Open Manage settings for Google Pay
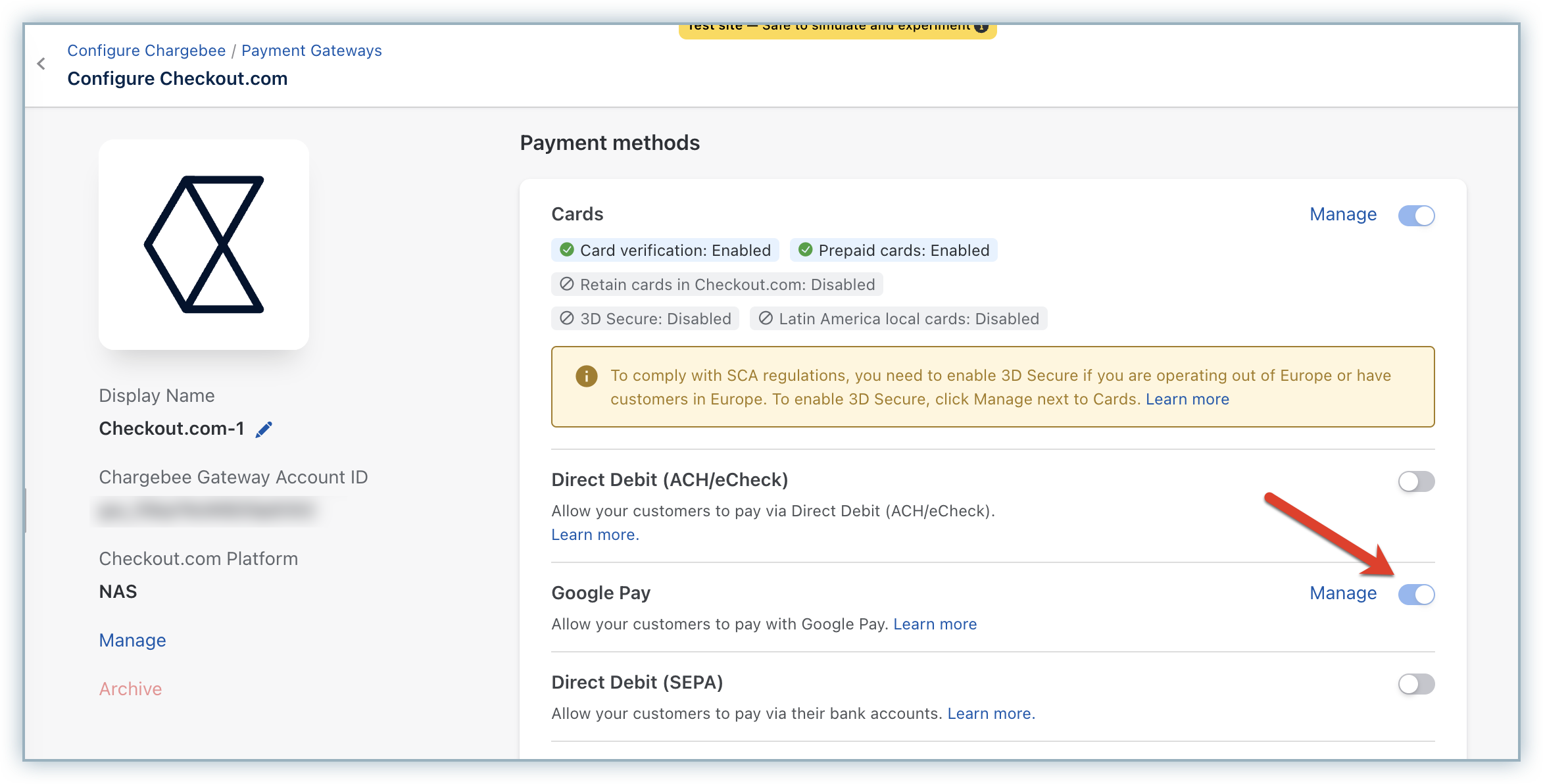Screen dimensions: 1543x784 pos(1343,593)
